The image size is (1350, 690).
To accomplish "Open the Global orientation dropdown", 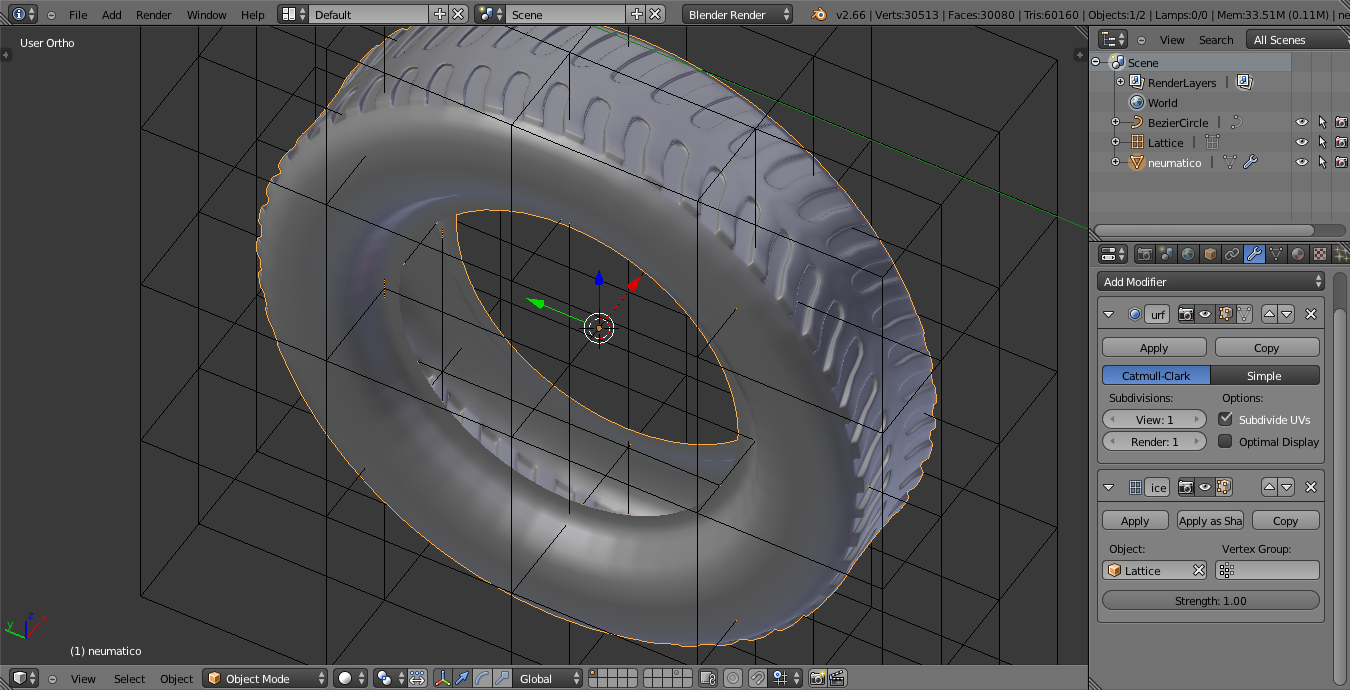I will click(547, 678).
